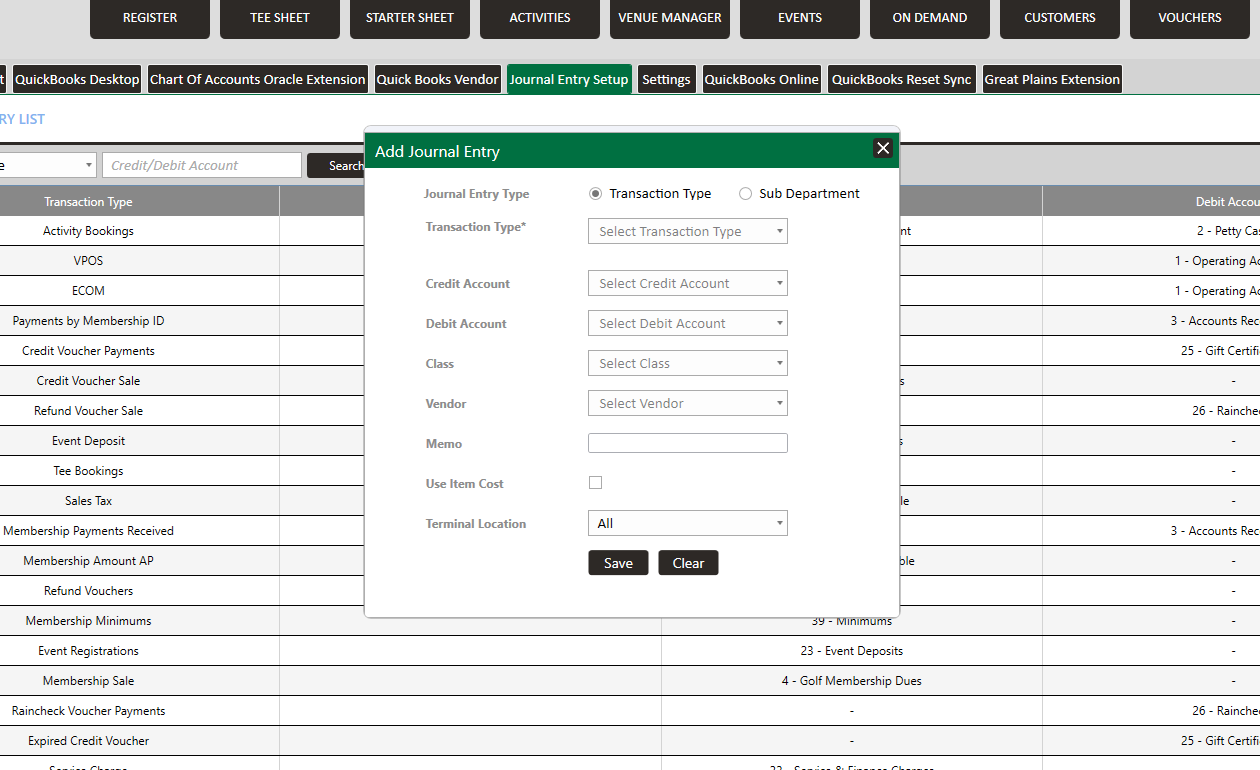
Task: Open the Venue Manager menu
Action: tap(670, 18)
